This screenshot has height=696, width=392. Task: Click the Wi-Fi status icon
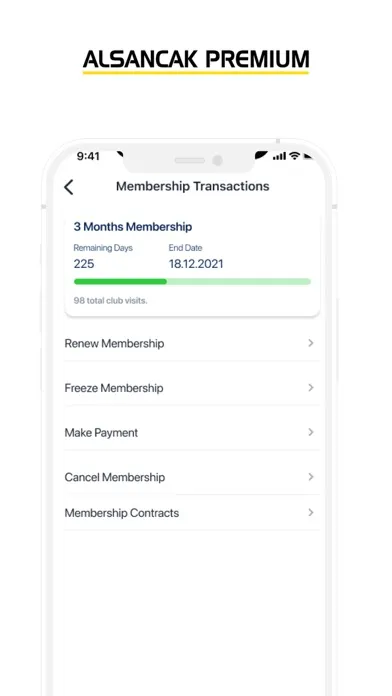(x=294, y=155)
